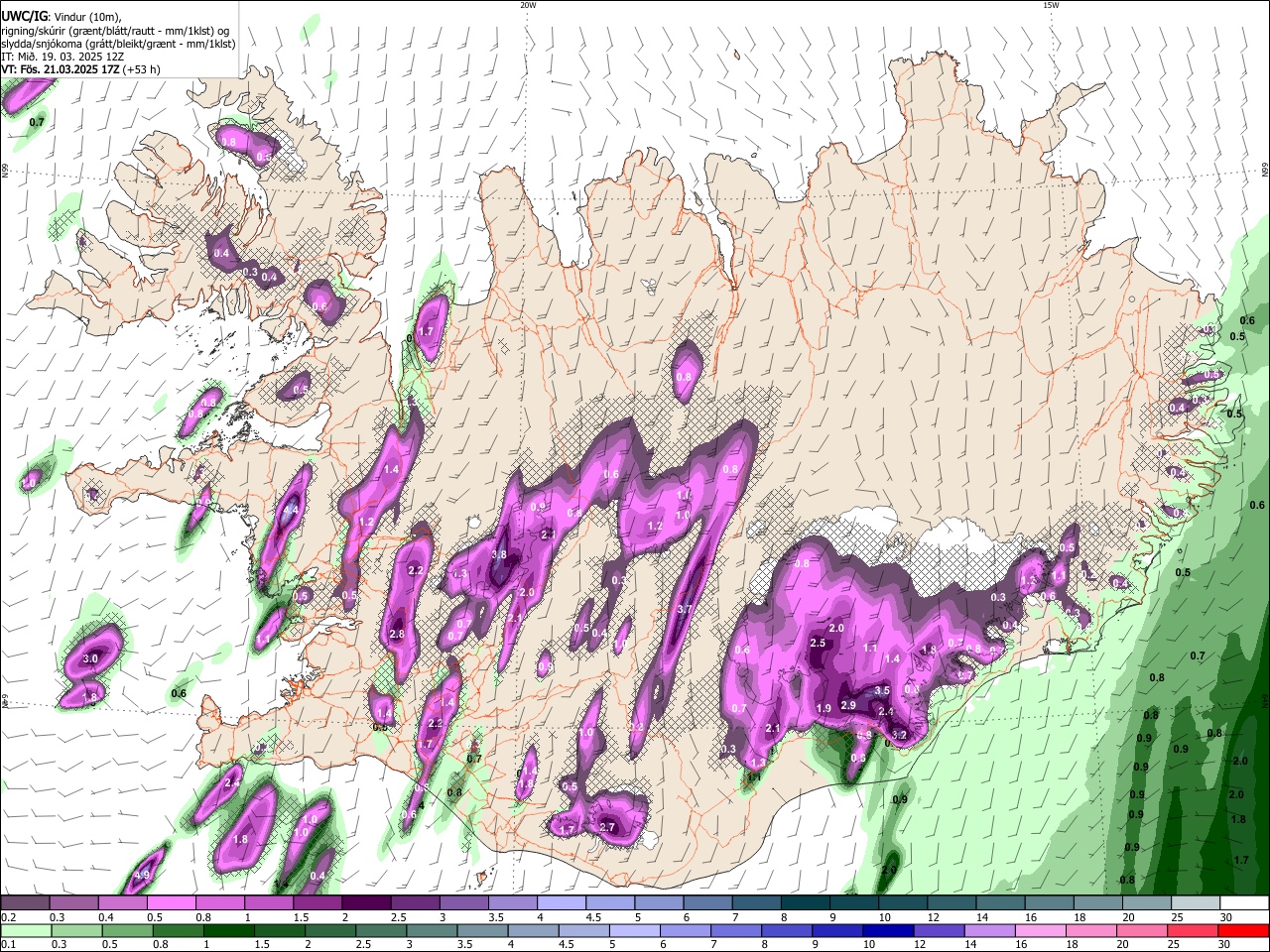This screenshot has height=952, width=1270.
Task: Select upper-scale bright pink swatch between 0.5 and 0.8
Action: coord(173,902)
